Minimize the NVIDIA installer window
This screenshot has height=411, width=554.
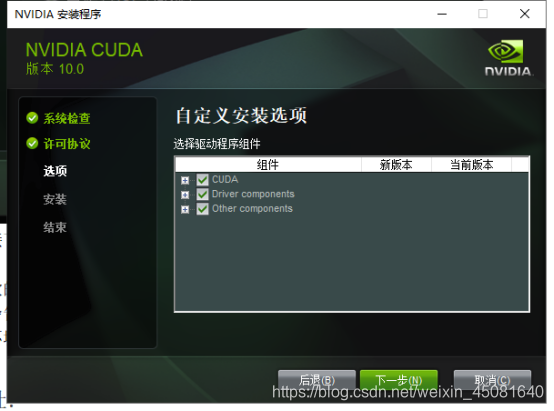tap(442, 14)
